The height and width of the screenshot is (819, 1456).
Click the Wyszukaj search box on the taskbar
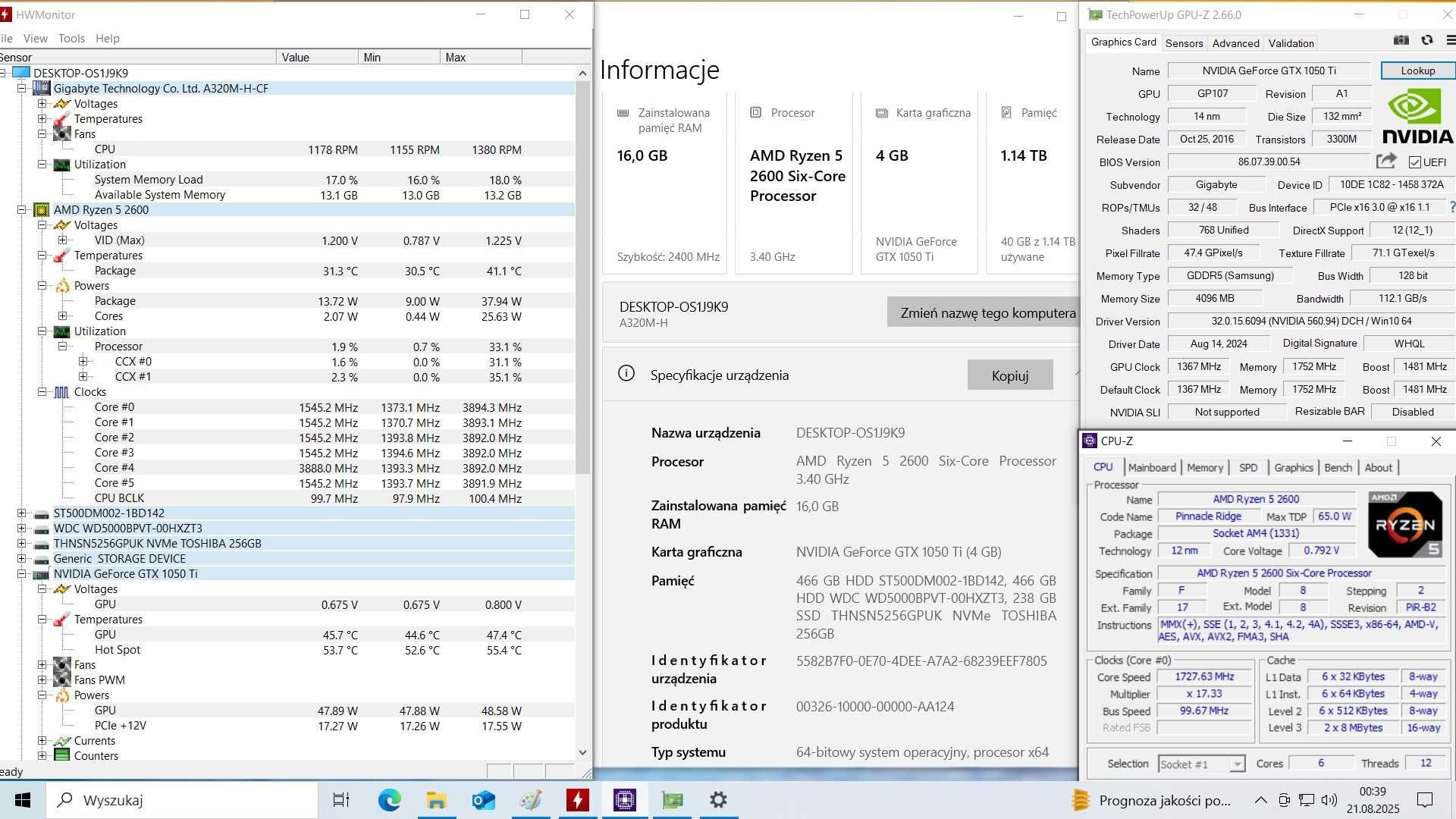(182, 800)
